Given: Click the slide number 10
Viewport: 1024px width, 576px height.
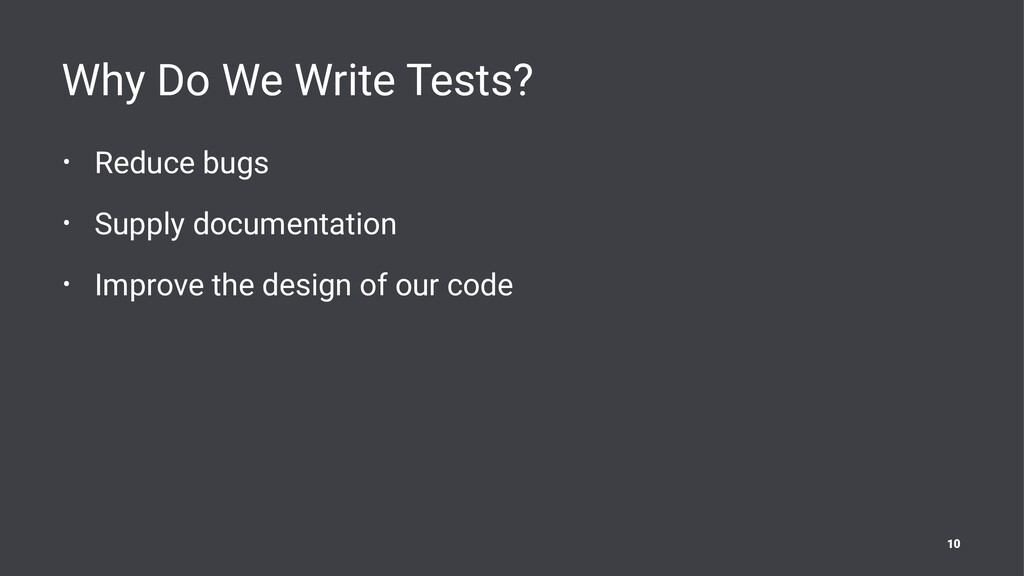Looking at the screenshot, I should click(x=953, y=543).
